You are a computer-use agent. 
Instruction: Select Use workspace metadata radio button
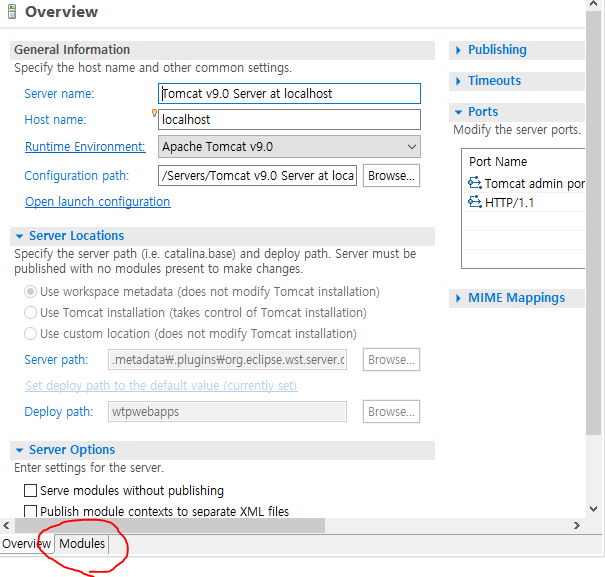[30, 291]
